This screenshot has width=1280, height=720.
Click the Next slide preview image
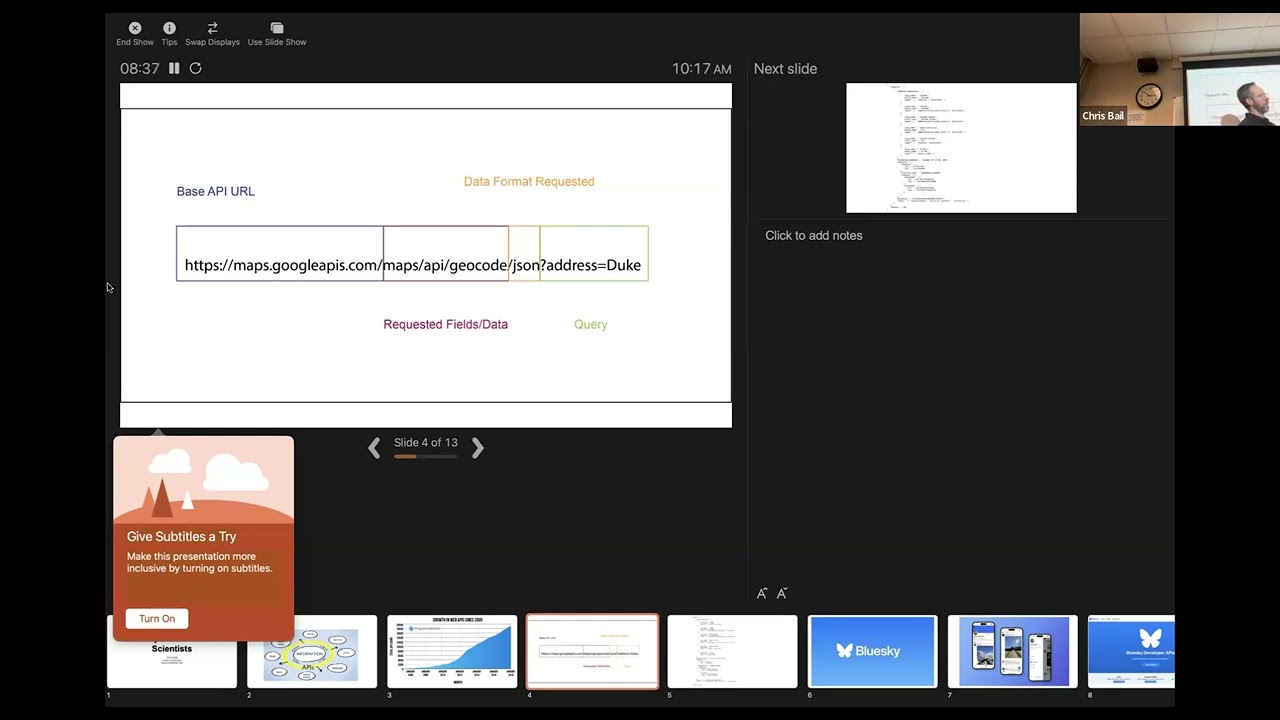[x=961, y=148]
